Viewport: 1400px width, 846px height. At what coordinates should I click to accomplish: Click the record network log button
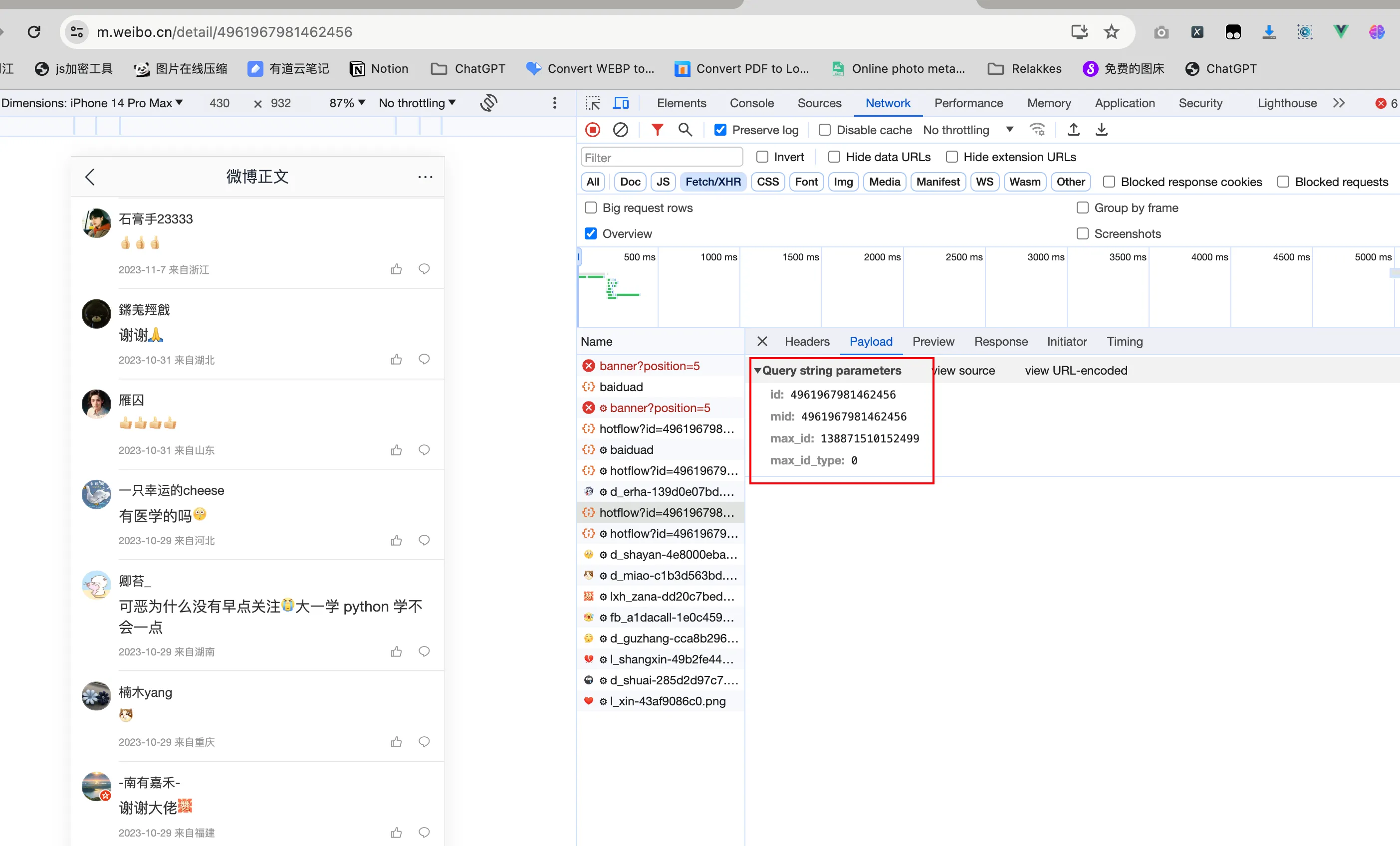pos(592,130)
